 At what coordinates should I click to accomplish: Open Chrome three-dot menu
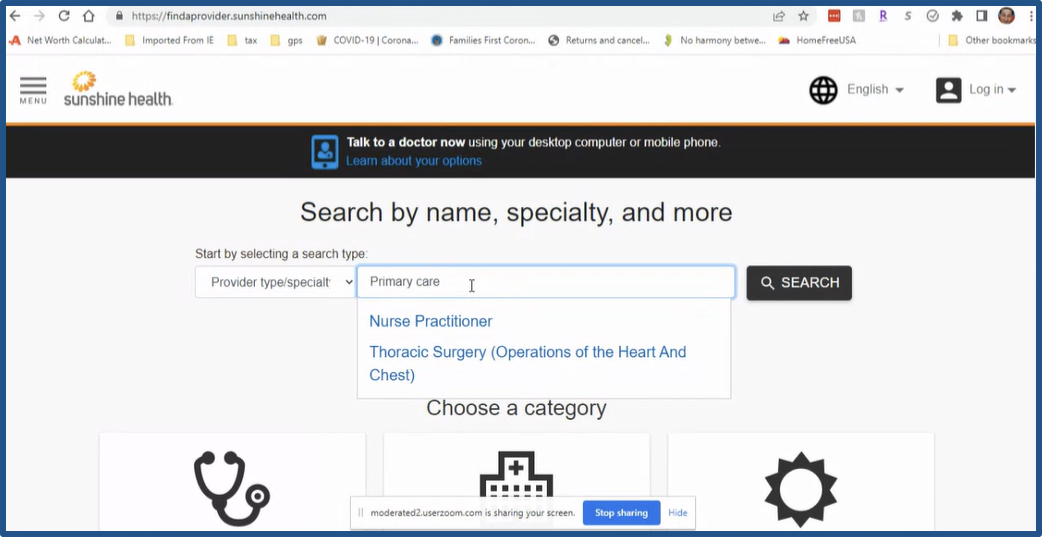point(1029,16)
